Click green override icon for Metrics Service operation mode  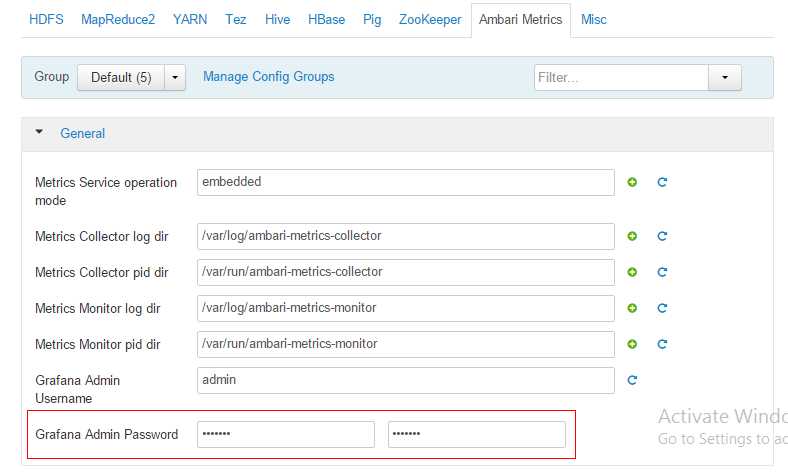pyautogui.click(x=632, y=182)
